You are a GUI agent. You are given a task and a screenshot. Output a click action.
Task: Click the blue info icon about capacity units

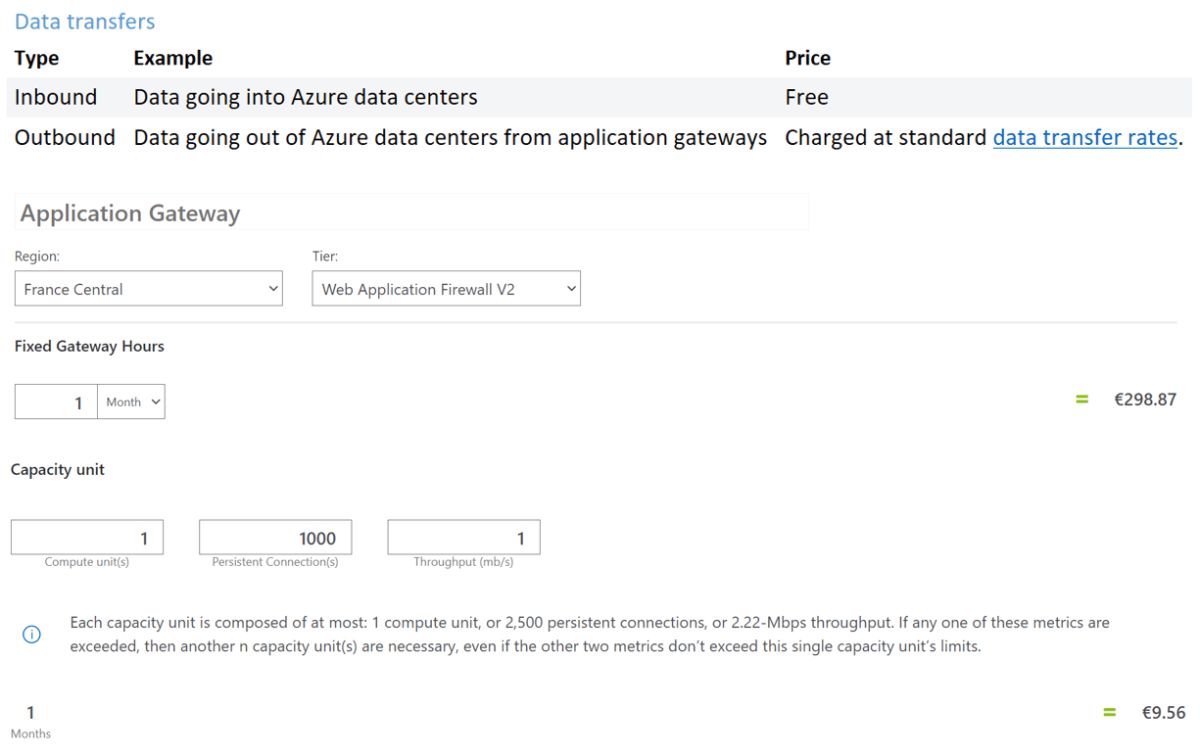coord(31,634)
